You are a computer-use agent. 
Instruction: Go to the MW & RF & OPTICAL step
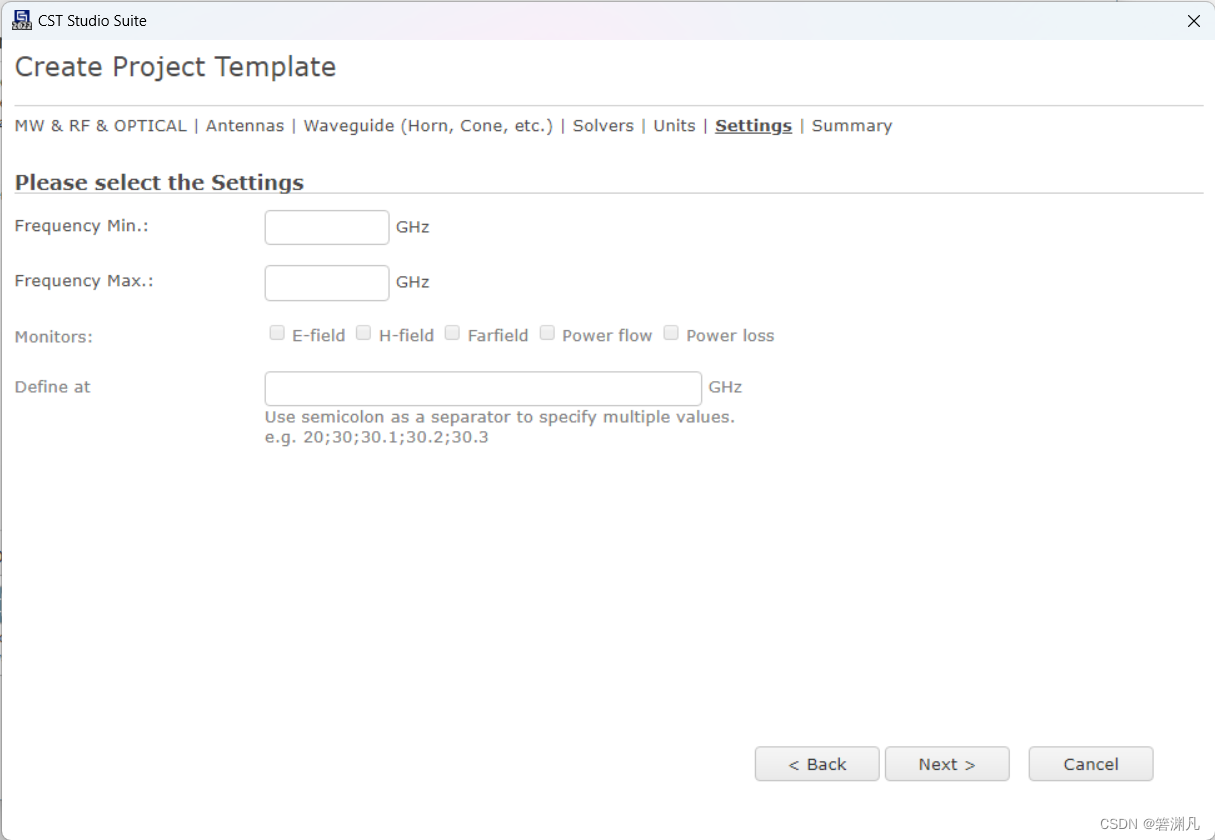[x=101, y=126]
